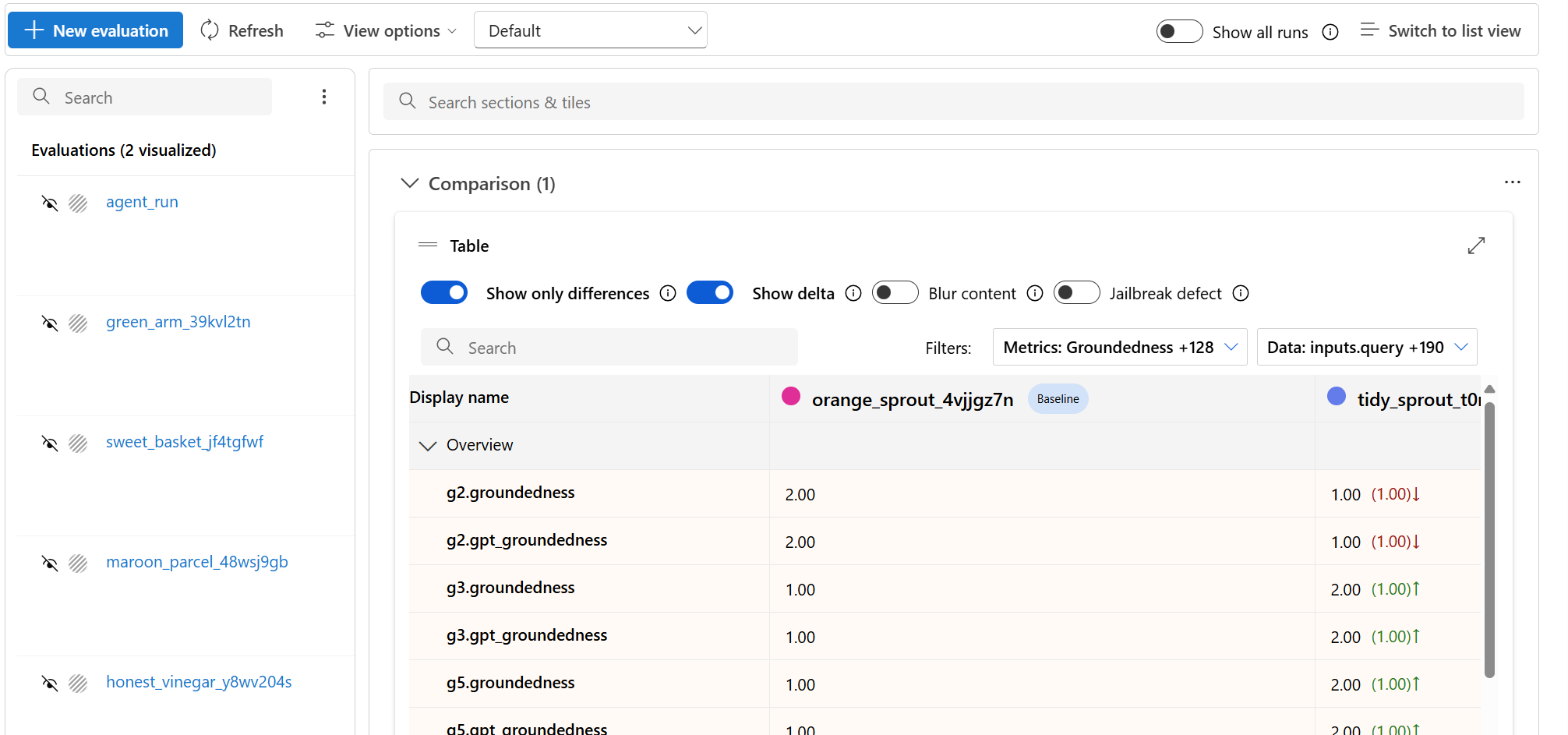The height and width of the screenshot is (735, 1568).
Task: Click the New evaluation button
Action: click(x=95, y=30)
